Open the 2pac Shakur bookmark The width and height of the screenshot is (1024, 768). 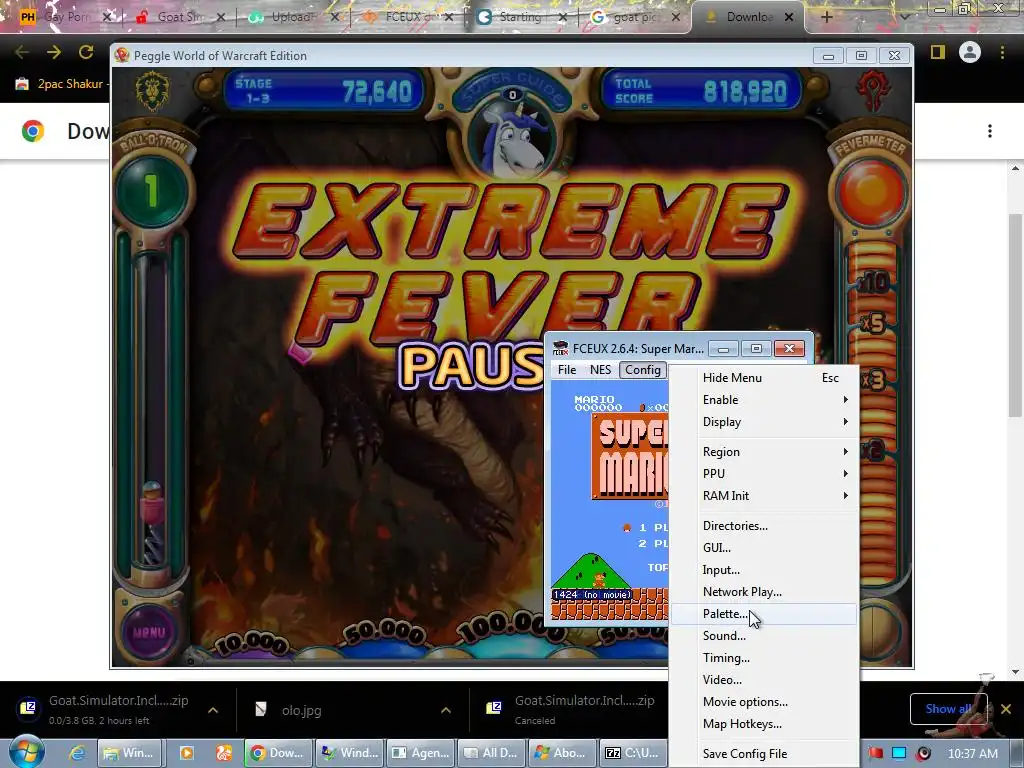coord(60,84)
